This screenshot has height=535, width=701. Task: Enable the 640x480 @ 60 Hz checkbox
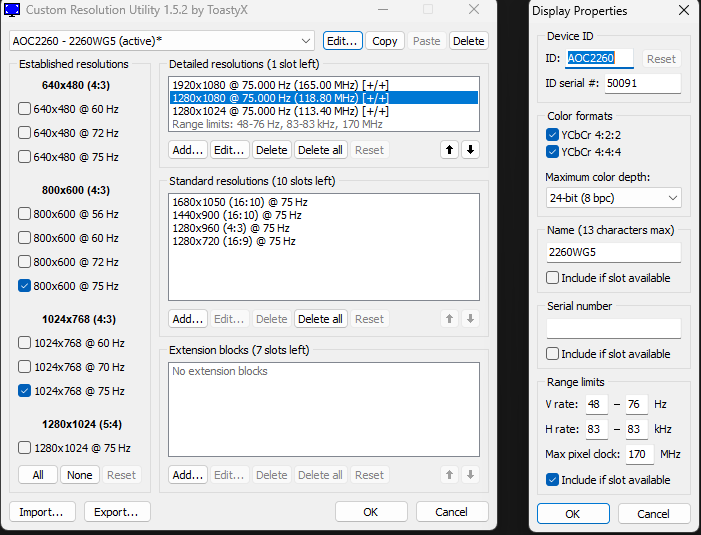25,108
